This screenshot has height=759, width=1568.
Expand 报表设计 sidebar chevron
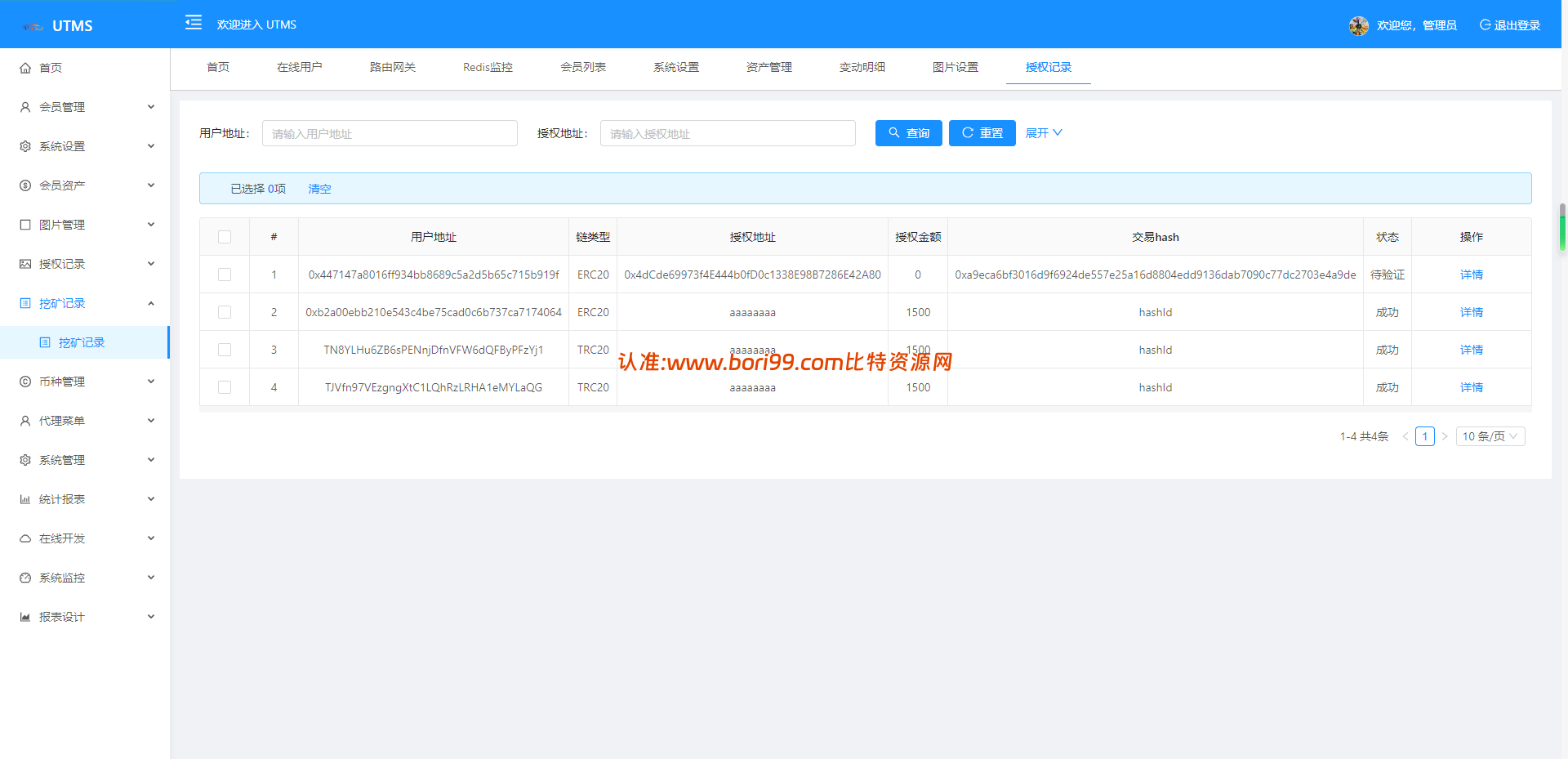(x=151, y=617)
